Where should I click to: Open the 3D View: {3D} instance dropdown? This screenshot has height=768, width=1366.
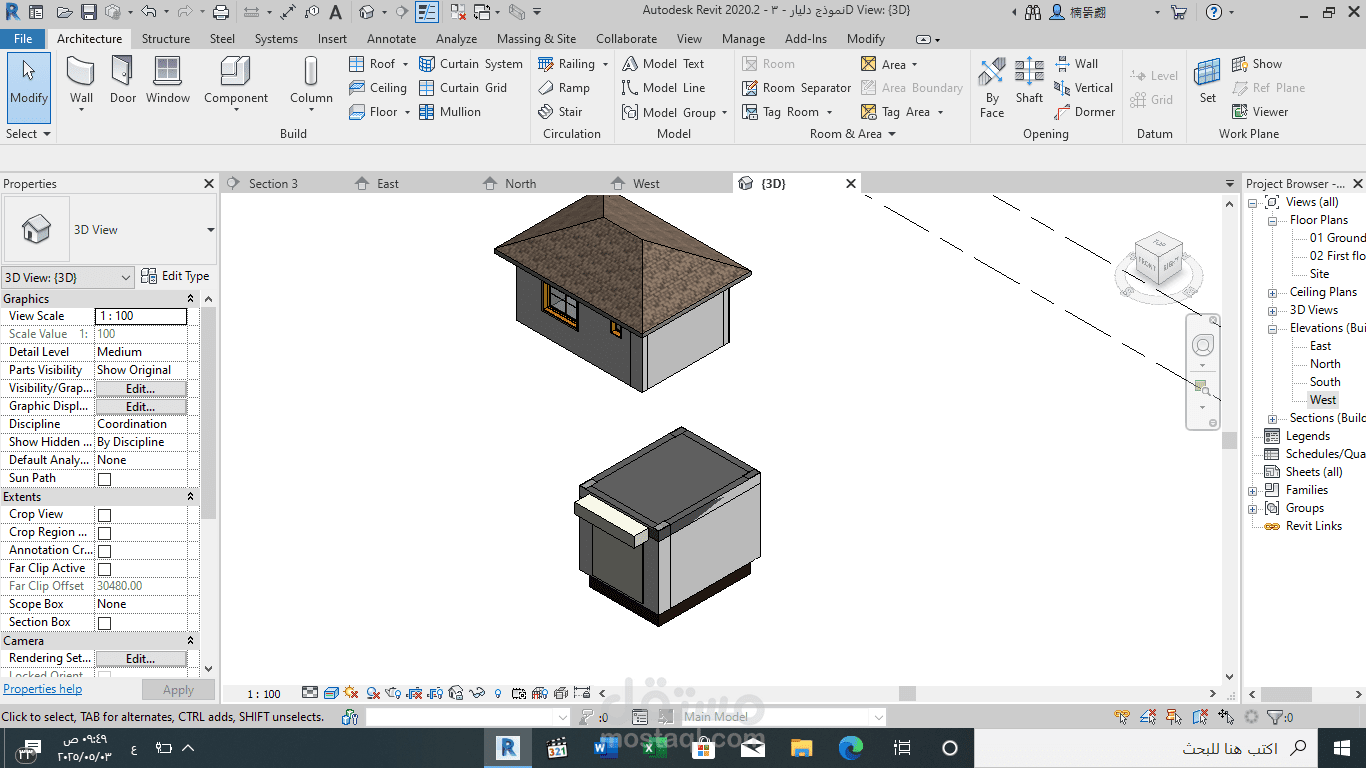(68, 277)
